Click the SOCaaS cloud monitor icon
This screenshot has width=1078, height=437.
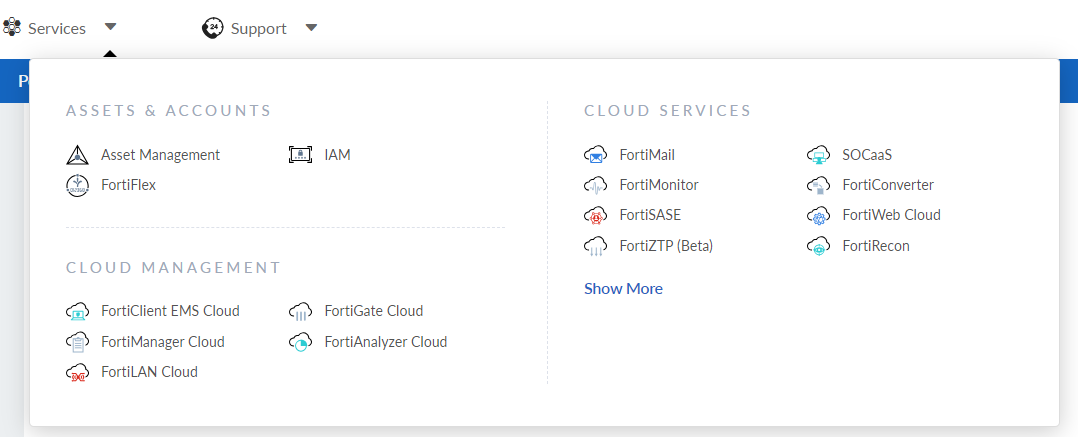[x=819, y=155]
